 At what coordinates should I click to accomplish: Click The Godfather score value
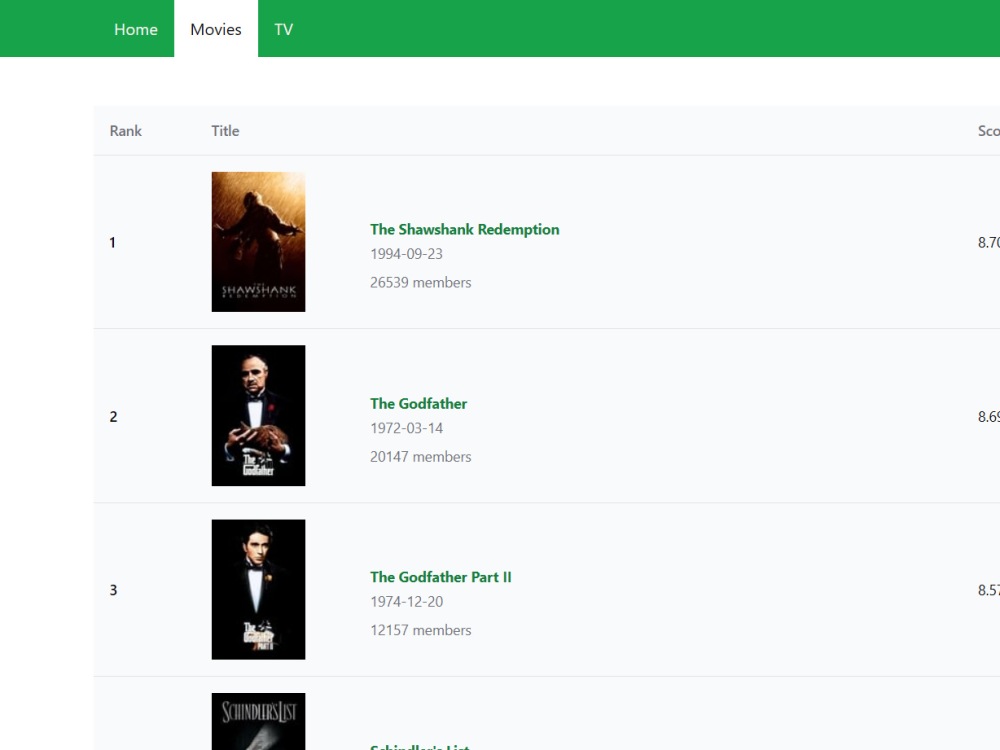(x=989, y=416)
